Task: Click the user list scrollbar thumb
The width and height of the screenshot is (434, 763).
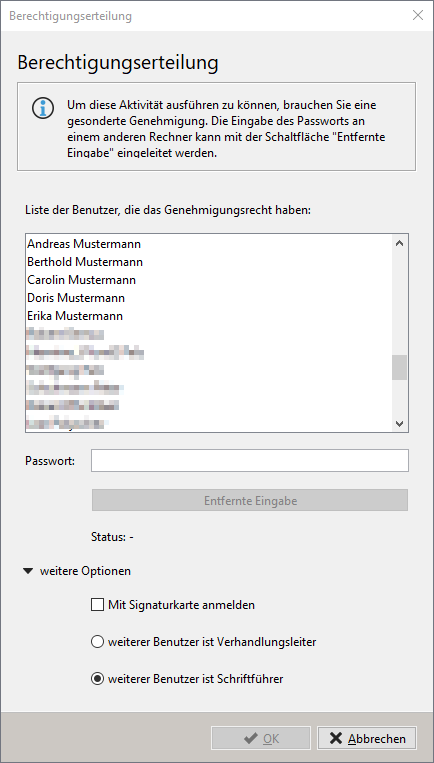Action: pyautogui.click(x=399, y=367)
